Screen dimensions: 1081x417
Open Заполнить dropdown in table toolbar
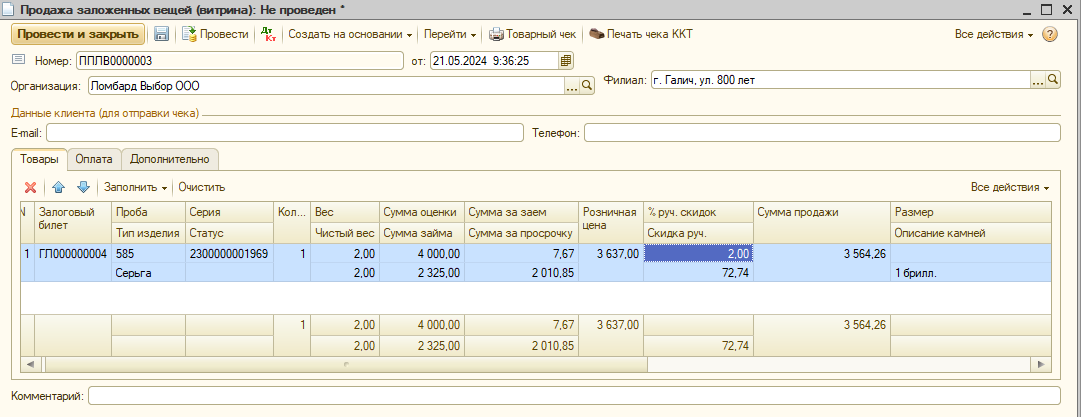136,187
